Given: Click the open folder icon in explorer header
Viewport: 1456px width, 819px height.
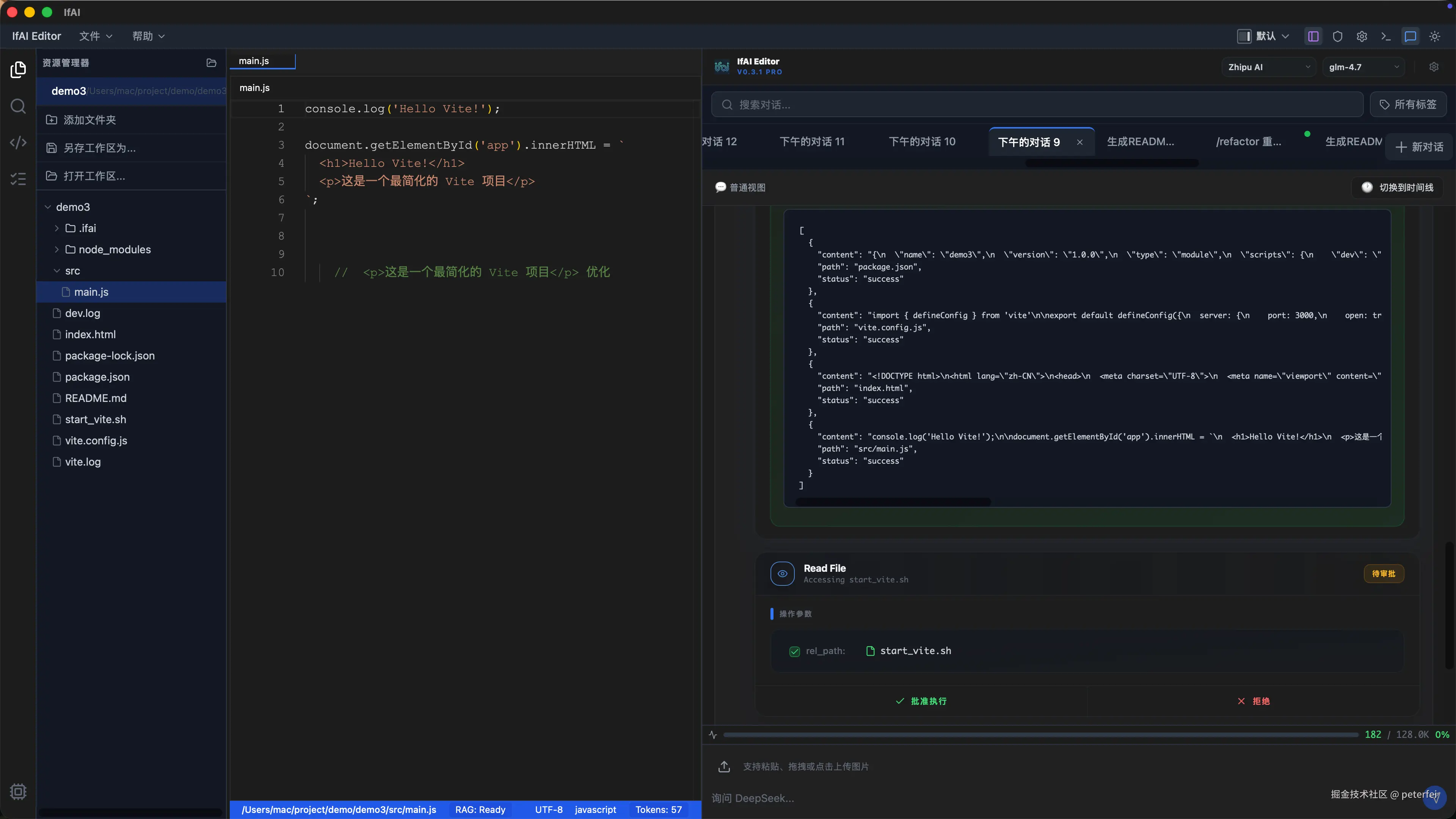Looking at the screenshot, I should (212, 63).
